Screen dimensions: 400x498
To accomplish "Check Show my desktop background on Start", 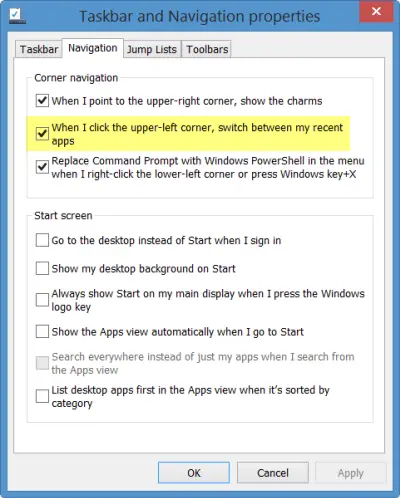I will [42, 268].
